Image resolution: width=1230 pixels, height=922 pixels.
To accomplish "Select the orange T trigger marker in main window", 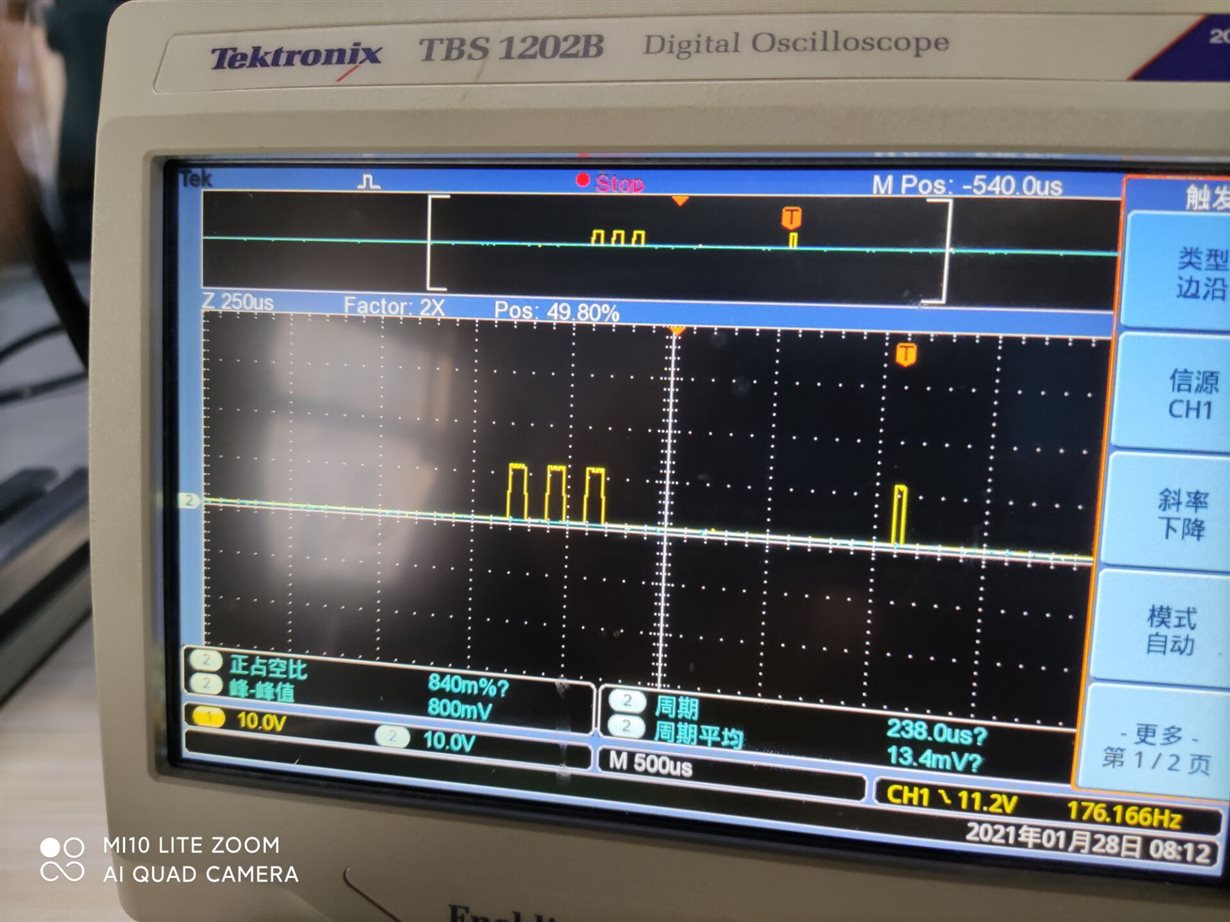I will point(906,354).
